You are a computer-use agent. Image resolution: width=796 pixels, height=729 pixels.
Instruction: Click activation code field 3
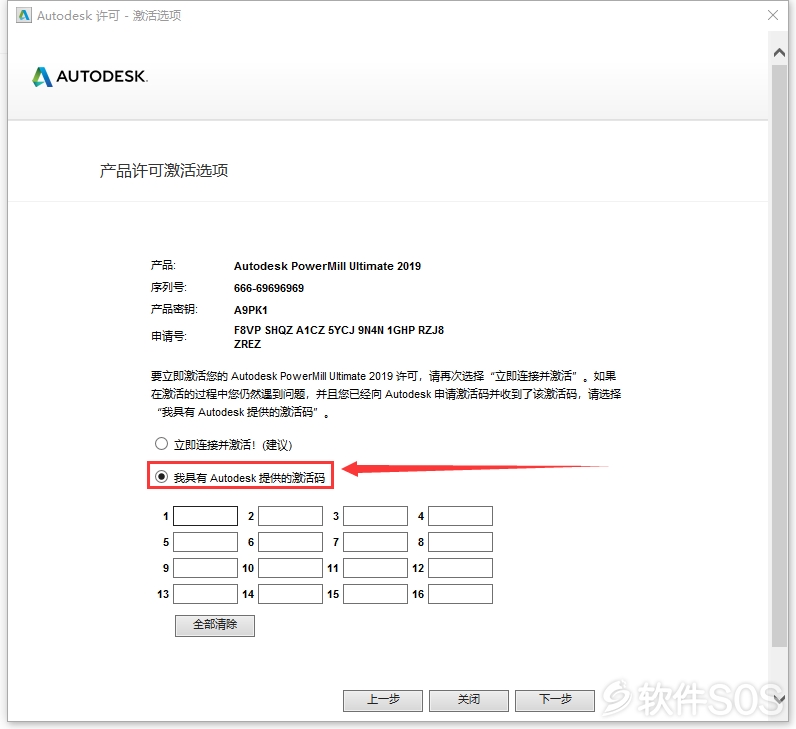(376, 516)
